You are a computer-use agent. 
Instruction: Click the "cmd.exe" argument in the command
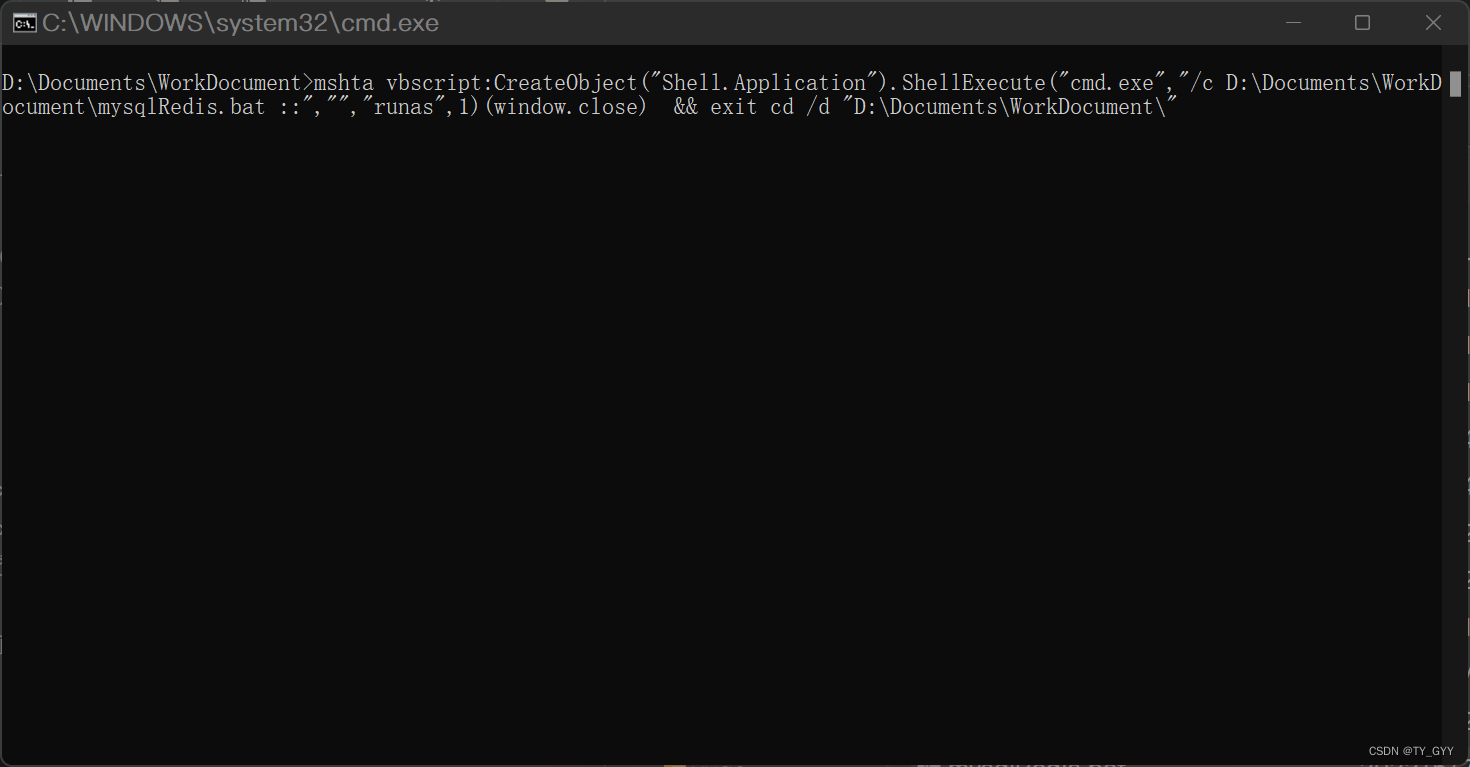coord(1110,83)
